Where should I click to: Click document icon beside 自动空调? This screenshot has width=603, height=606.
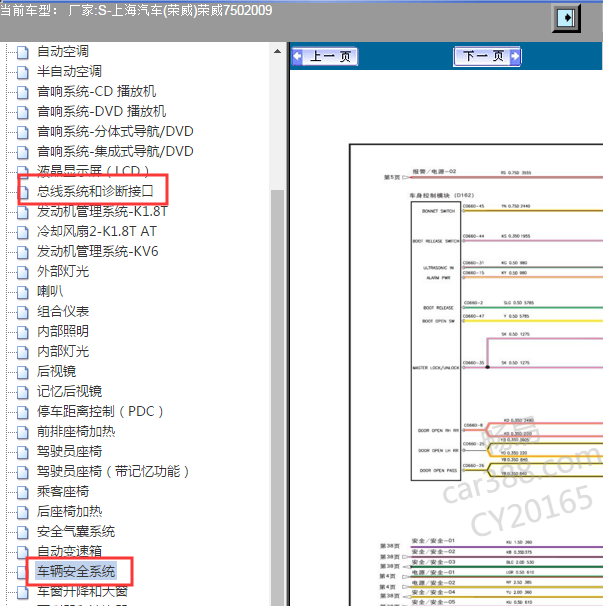click(22, 52)
